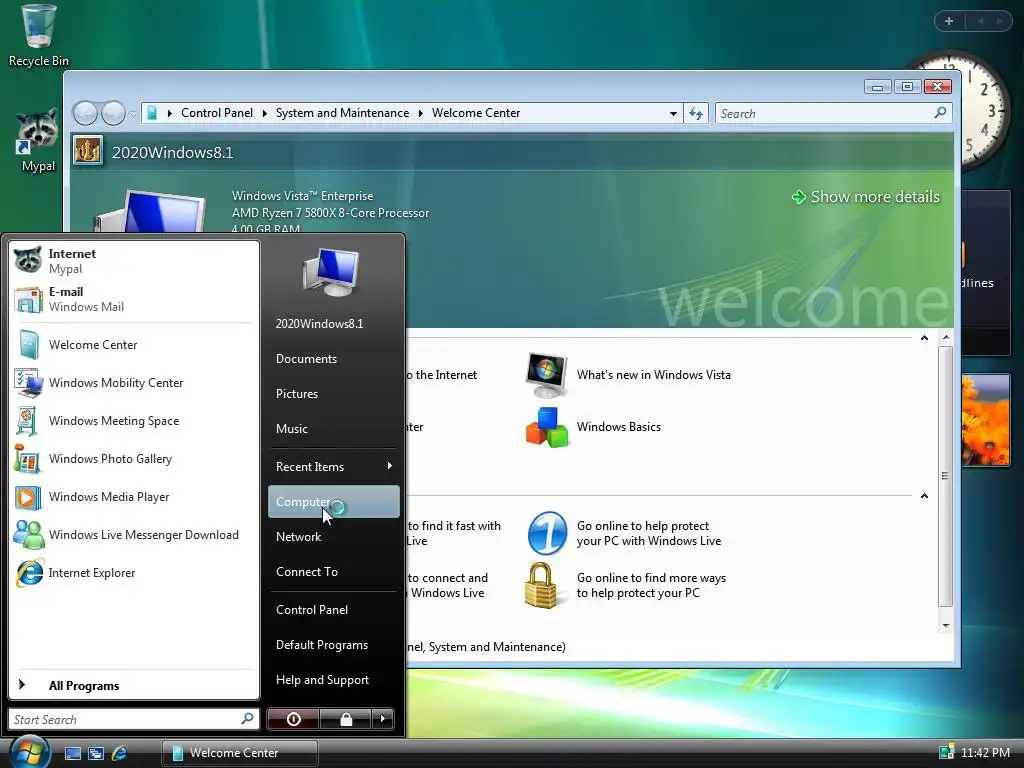Open the Recycle Bin desktop icon
1024x768 pixels.
(x=39, y=36)
